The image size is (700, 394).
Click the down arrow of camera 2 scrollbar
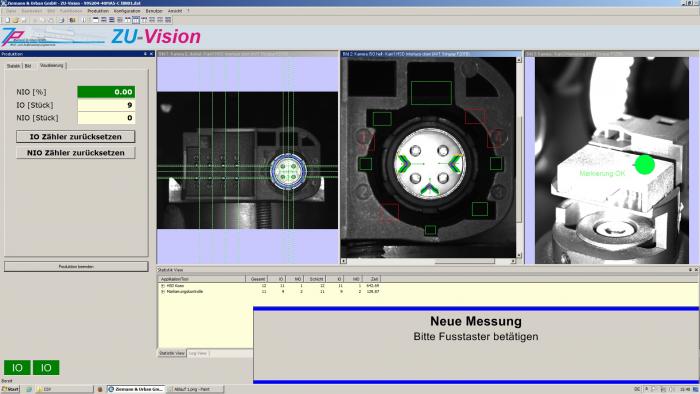pos(519,255)
